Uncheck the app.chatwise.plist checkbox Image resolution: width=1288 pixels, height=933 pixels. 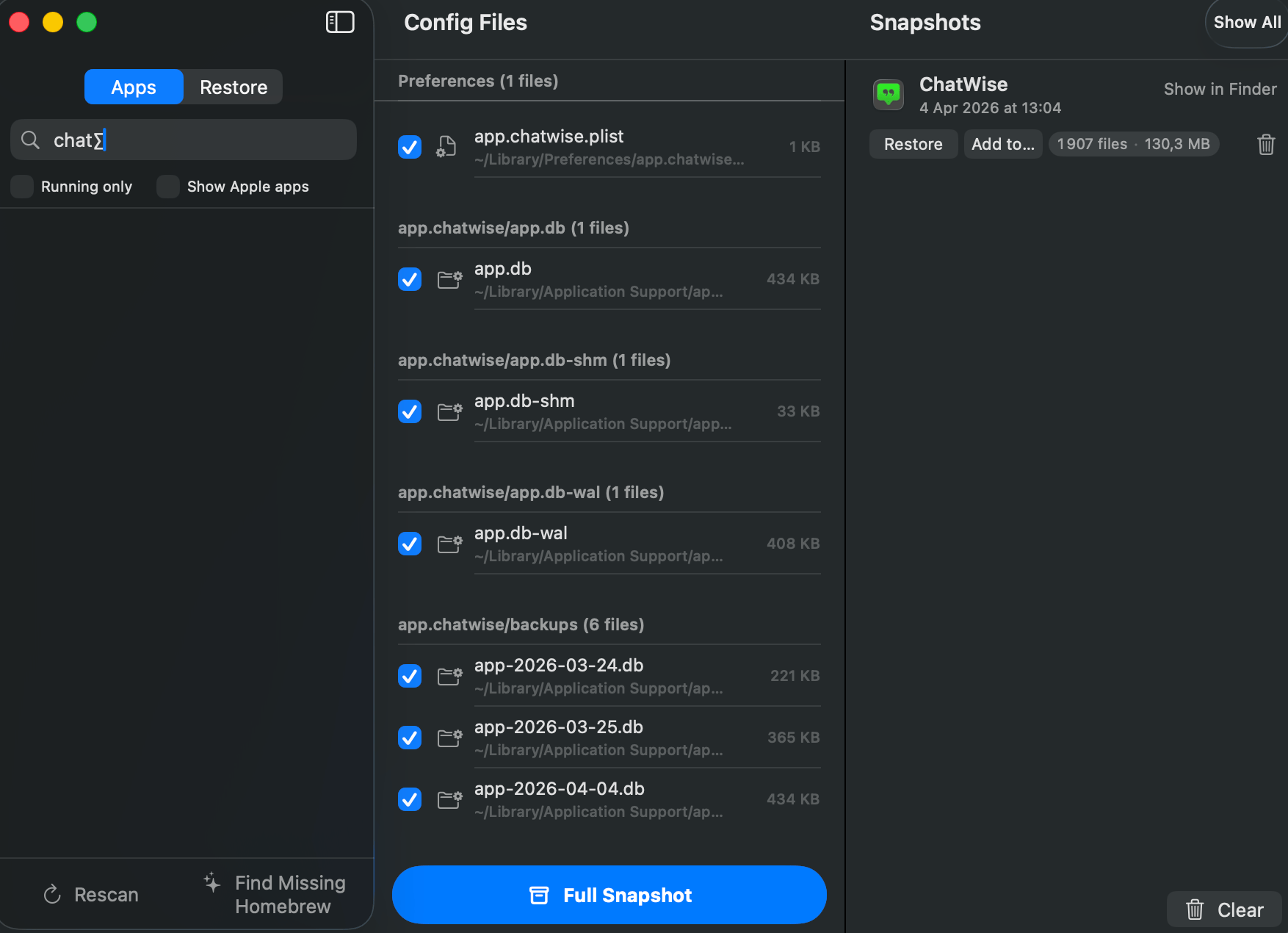click(410, 147)
